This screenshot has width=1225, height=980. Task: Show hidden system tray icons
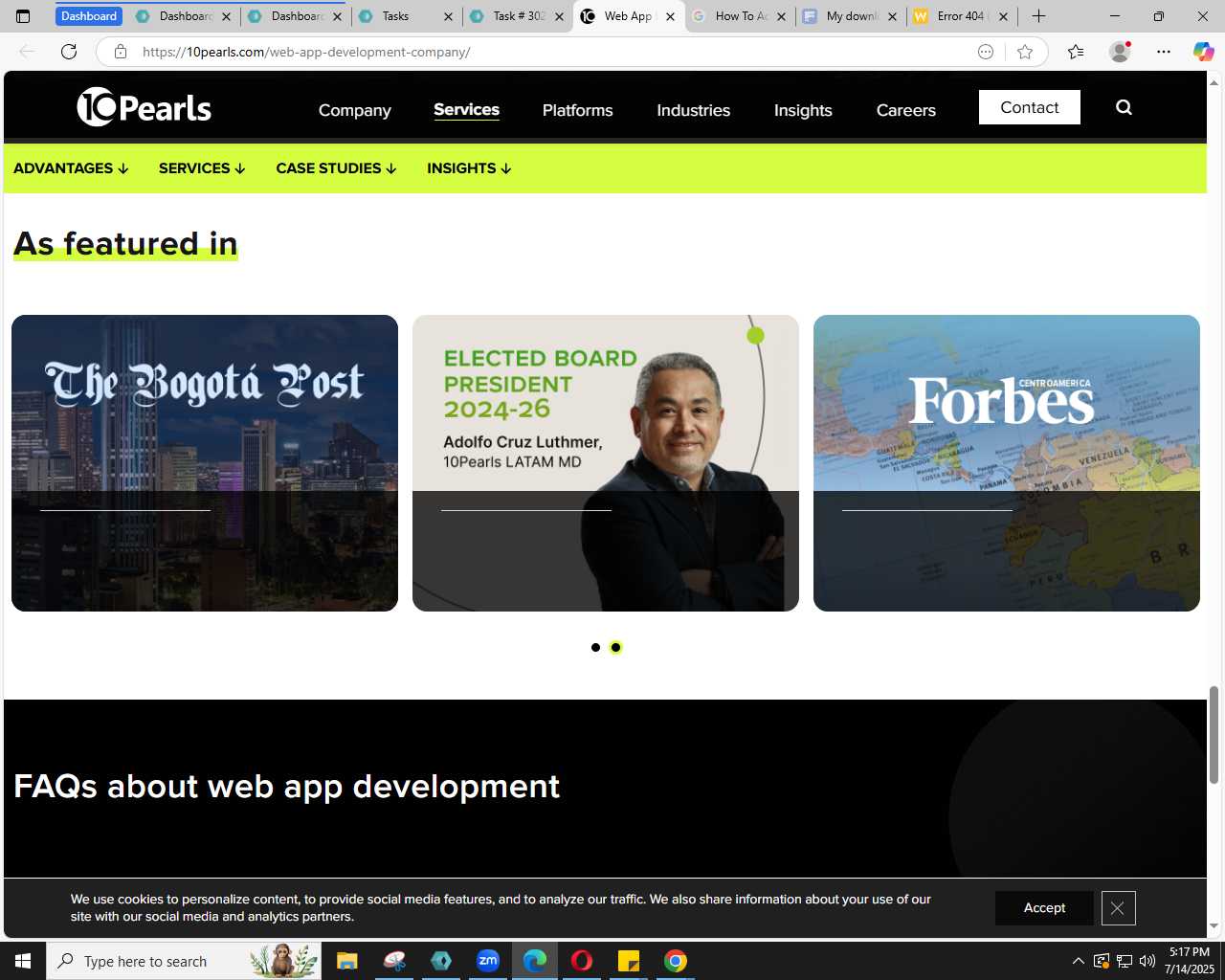1079,961
